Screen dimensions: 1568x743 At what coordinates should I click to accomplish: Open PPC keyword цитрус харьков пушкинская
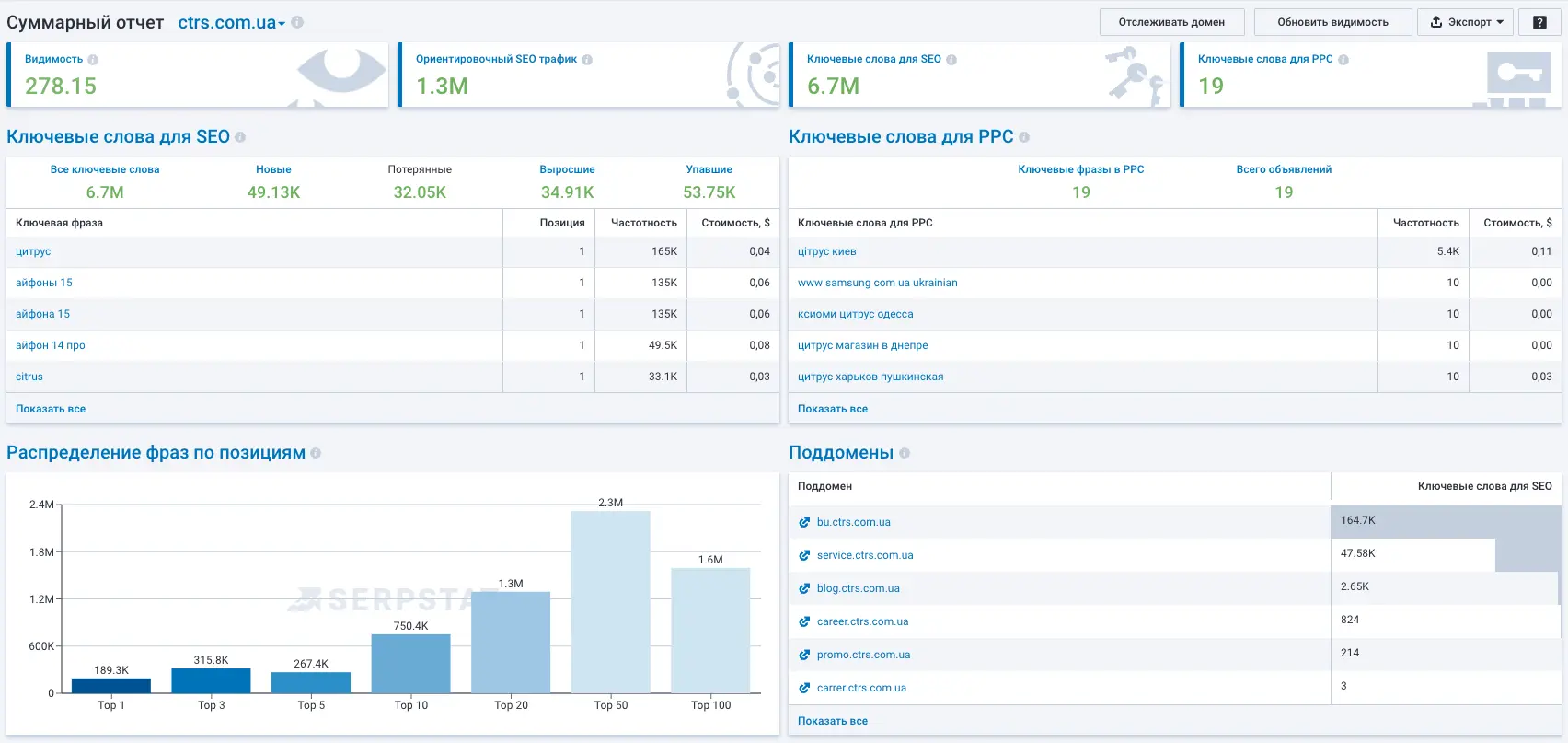870,377
